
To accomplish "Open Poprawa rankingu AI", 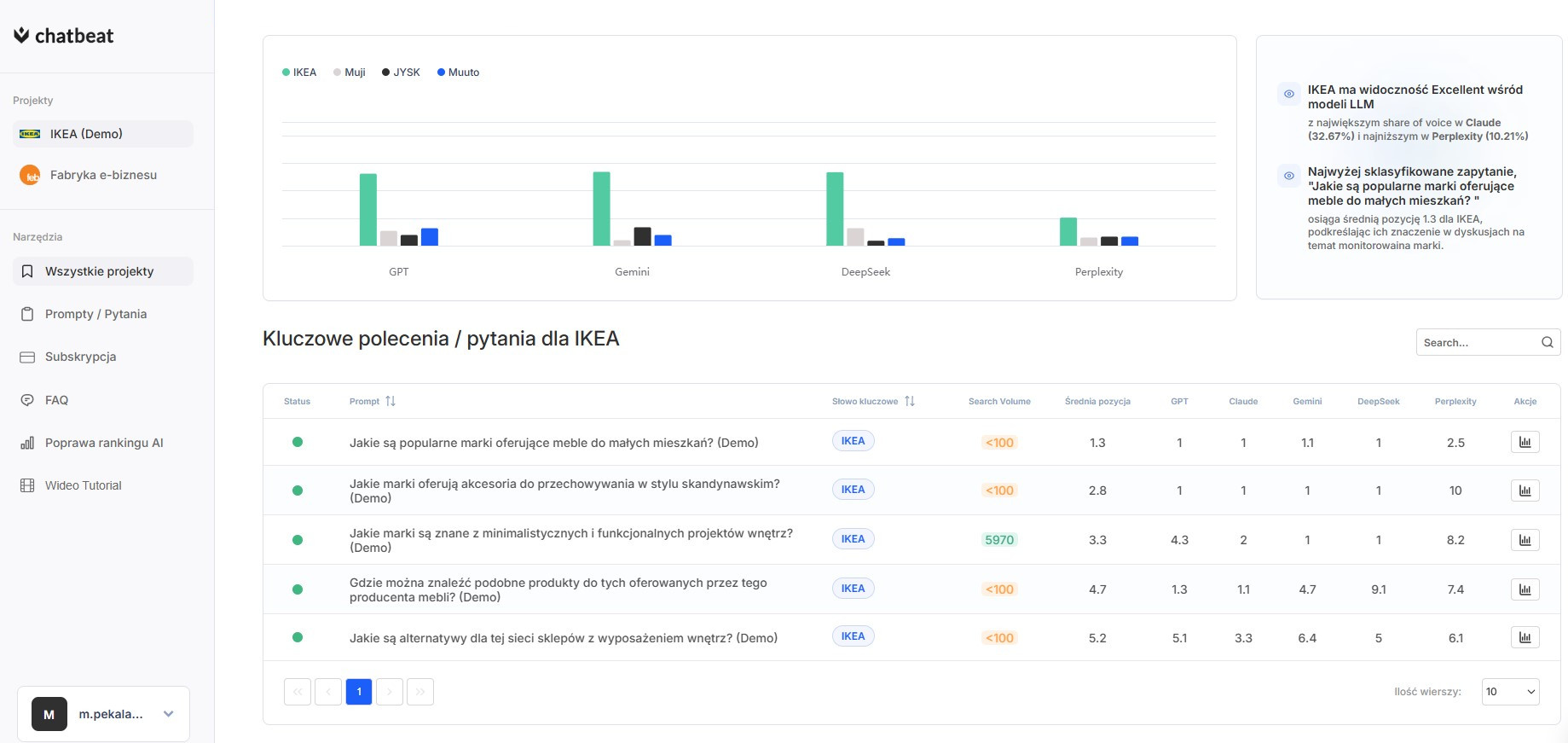I will click(103, 443).
